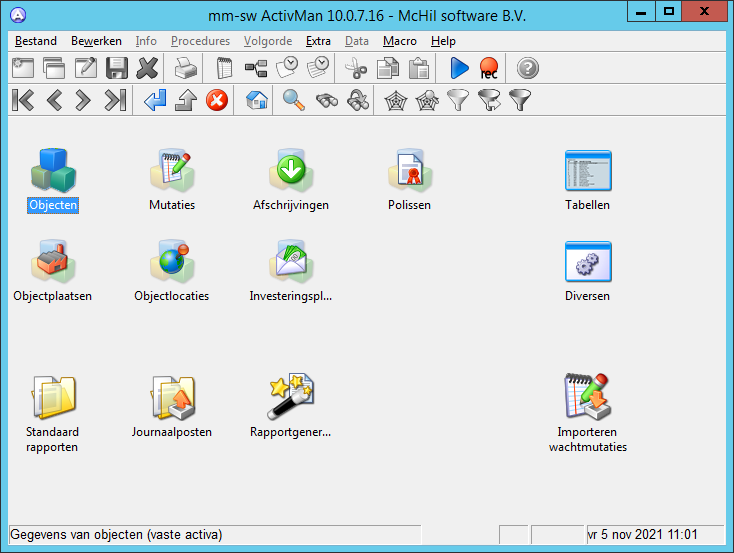Click the help question mark icon
Image resolution: width=734 pixels, height=553 pixels.
click(x=528, y=68)
